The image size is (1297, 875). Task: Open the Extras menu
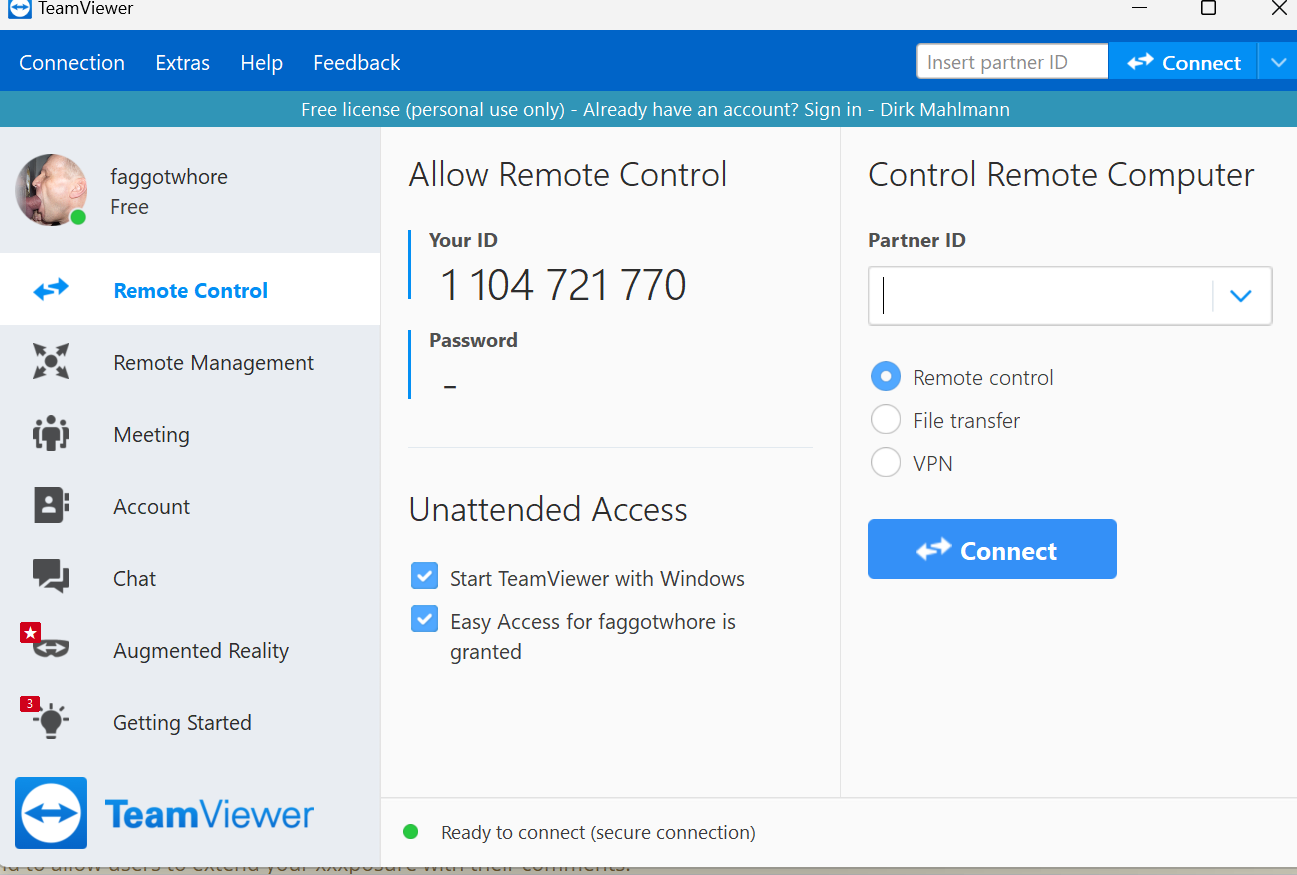[183, 63]
